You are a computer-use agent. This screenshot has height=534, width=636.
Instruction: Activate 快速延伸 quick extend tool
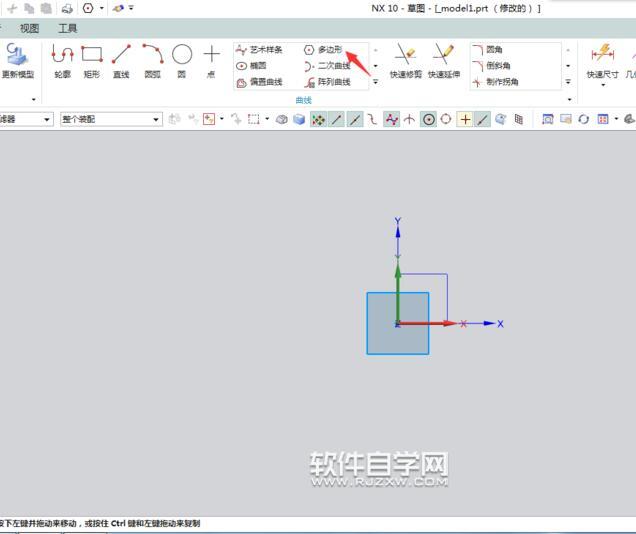point(444,61)
